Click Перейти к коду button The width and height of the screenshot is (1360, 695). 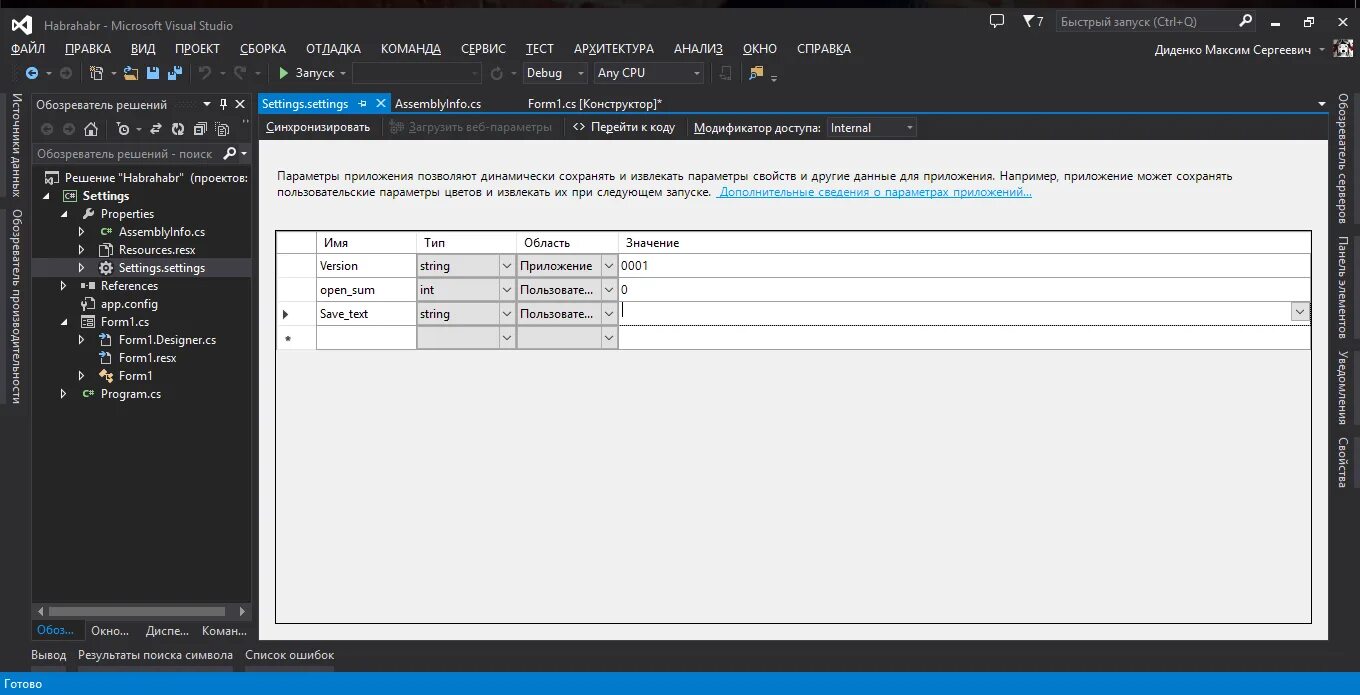click(x=624, y=127)
